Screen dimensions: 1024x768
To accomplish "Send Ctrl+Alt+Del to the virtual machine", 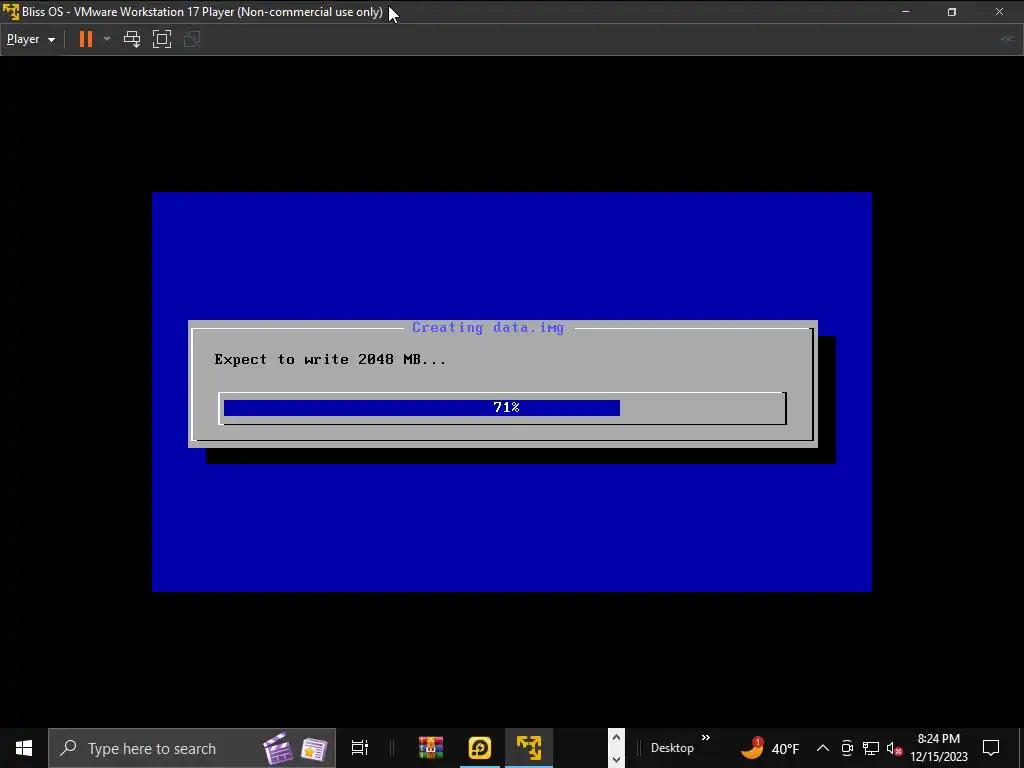I will (x=132, y=39).
